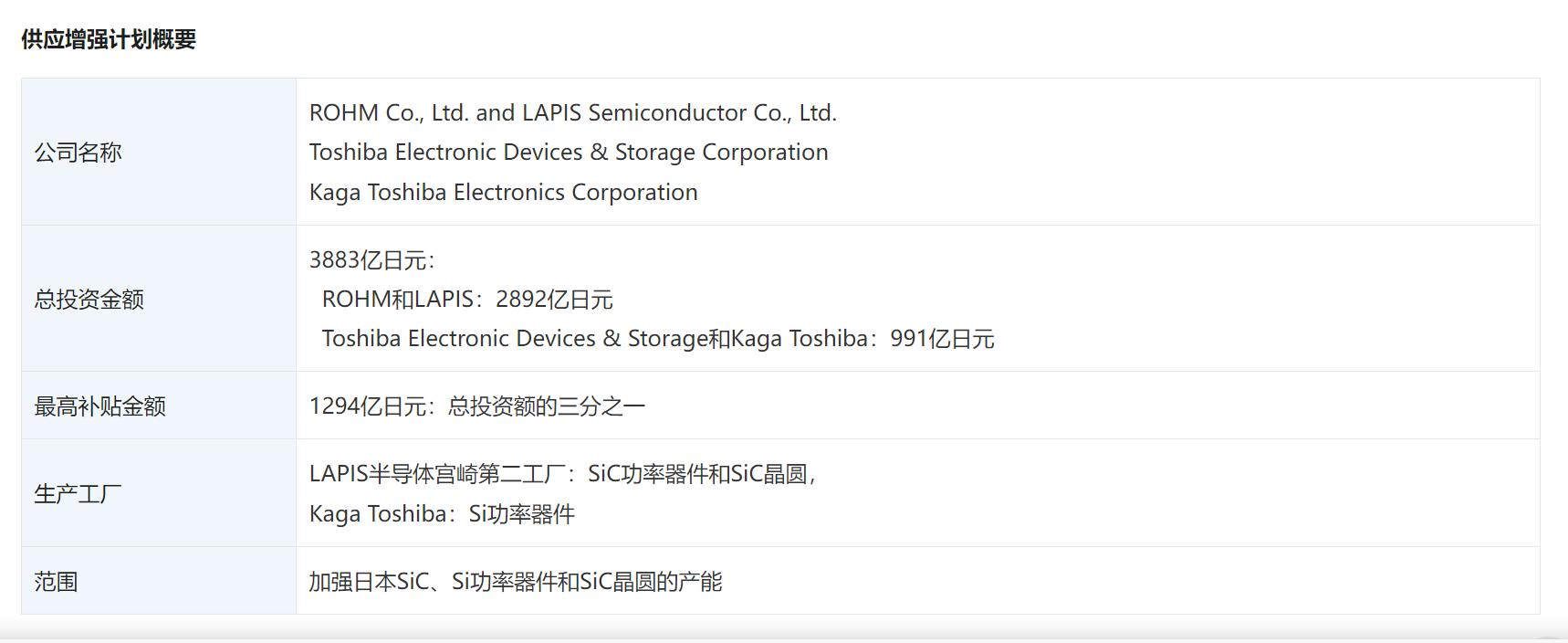This screenshot has height=643, width=1568.
Task: Select Toshiba Electronic Devices & Storage Corporation line
Action: coord(568,153)
